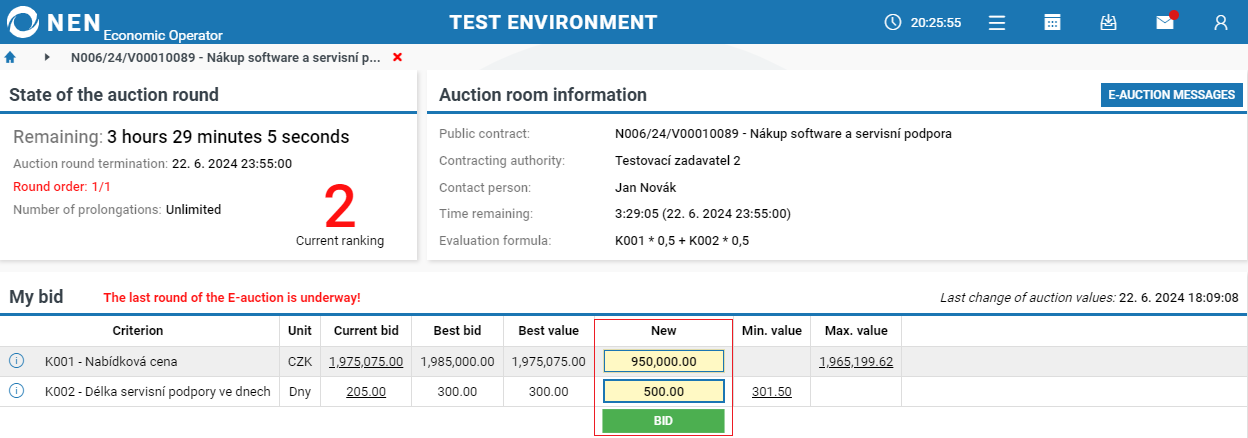Open the mail messages envelope icon
Viewport: 1248px width, 438px height.
tap(1165, 22)
